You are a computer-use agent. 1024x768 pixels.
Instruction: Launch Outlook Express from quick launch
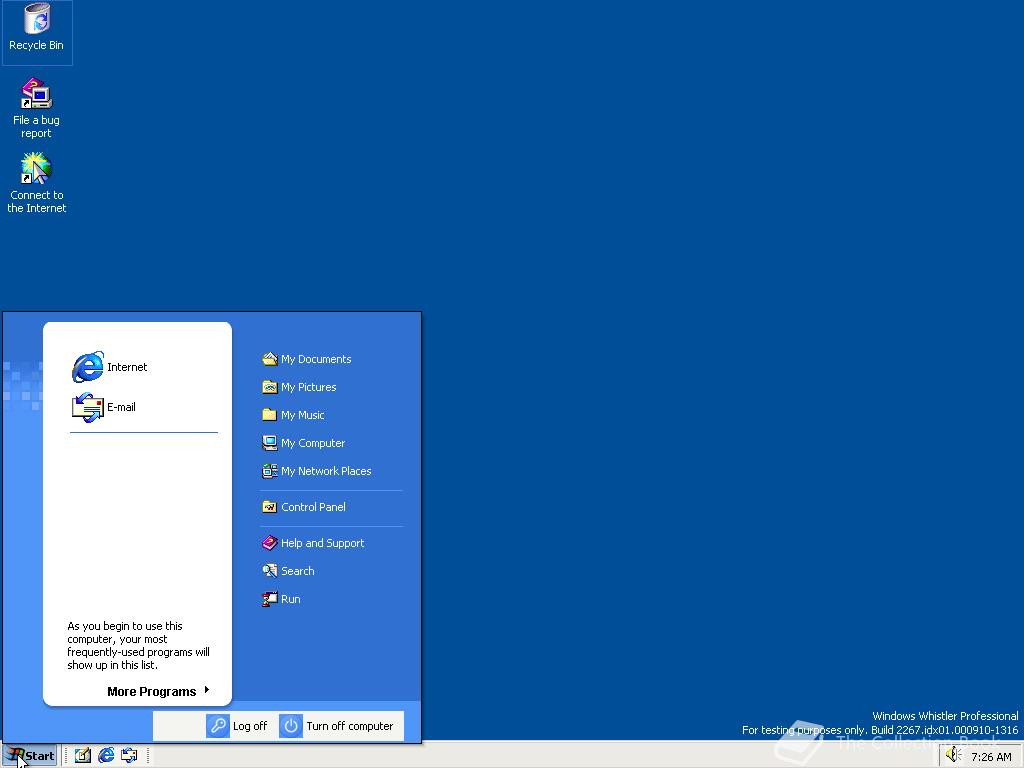[129, 756]
